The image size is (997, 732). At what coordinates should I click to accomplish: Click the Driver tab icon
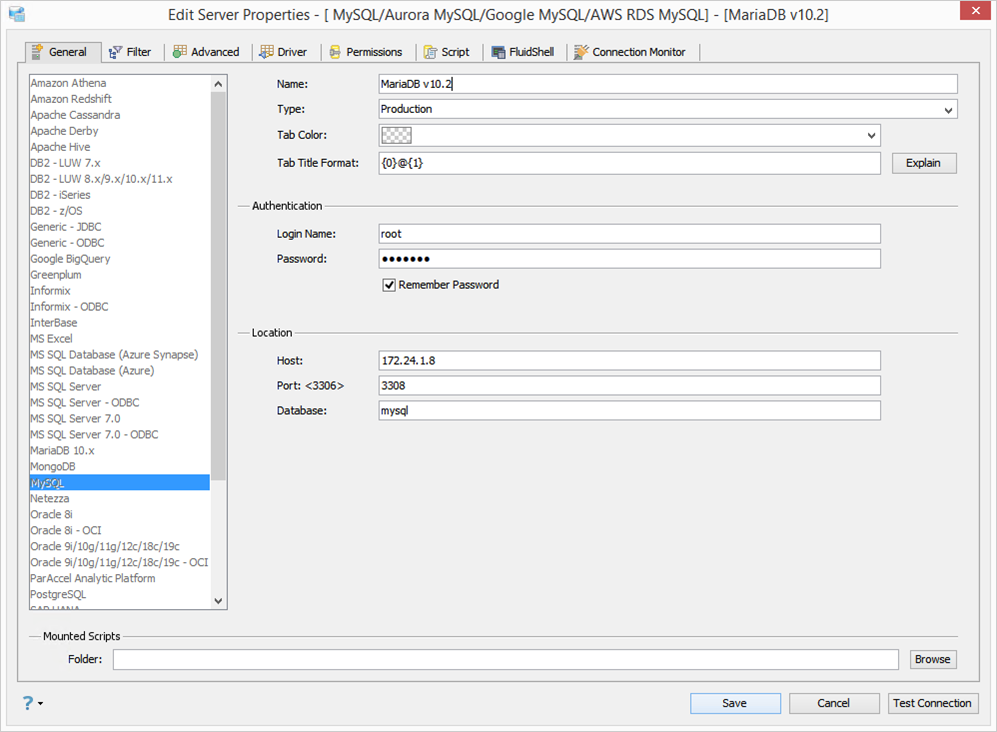coord(267,52)
